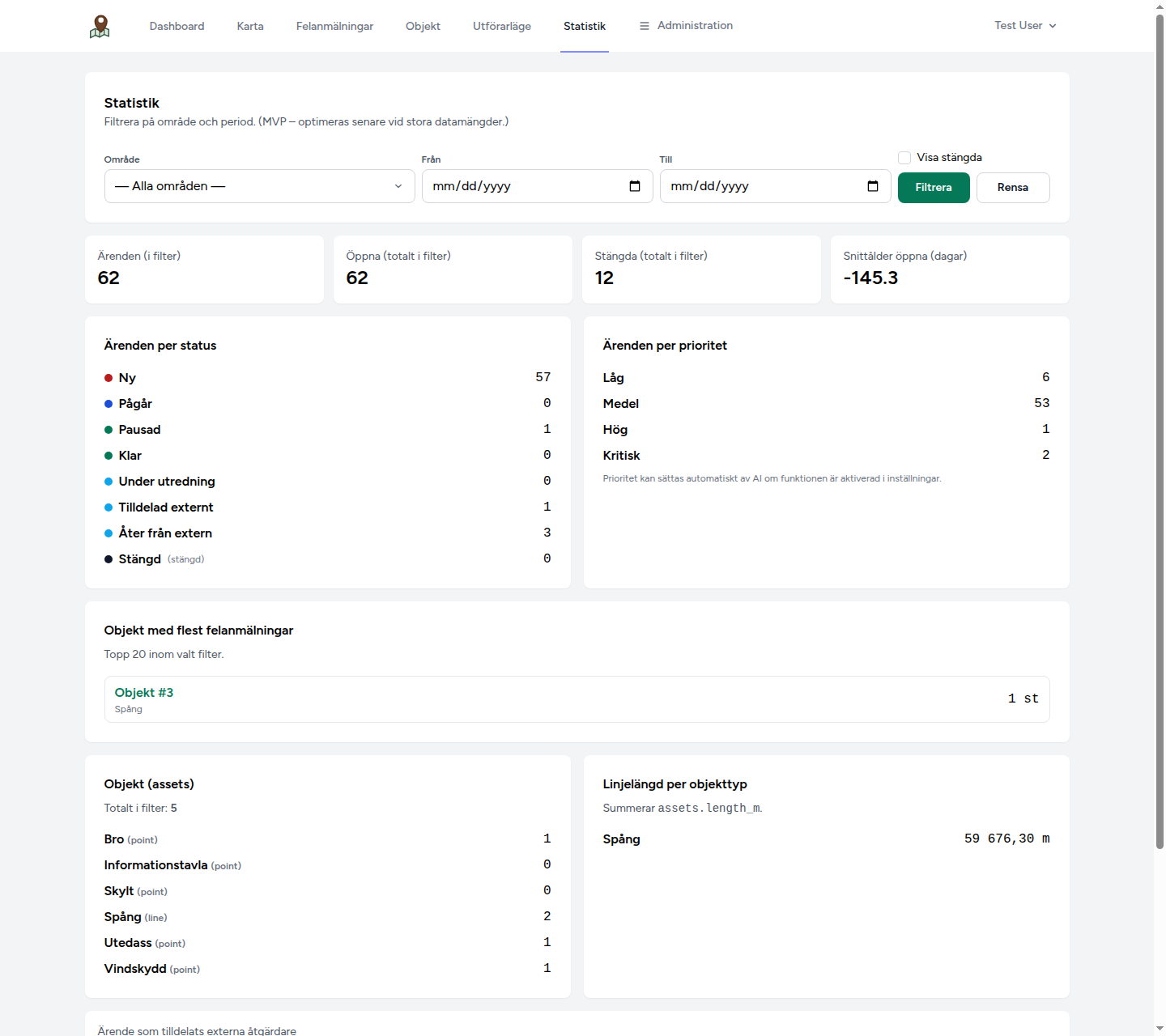Select the Statistik tab
The width and height of the screenshot is (1166, 1036).
585,26
